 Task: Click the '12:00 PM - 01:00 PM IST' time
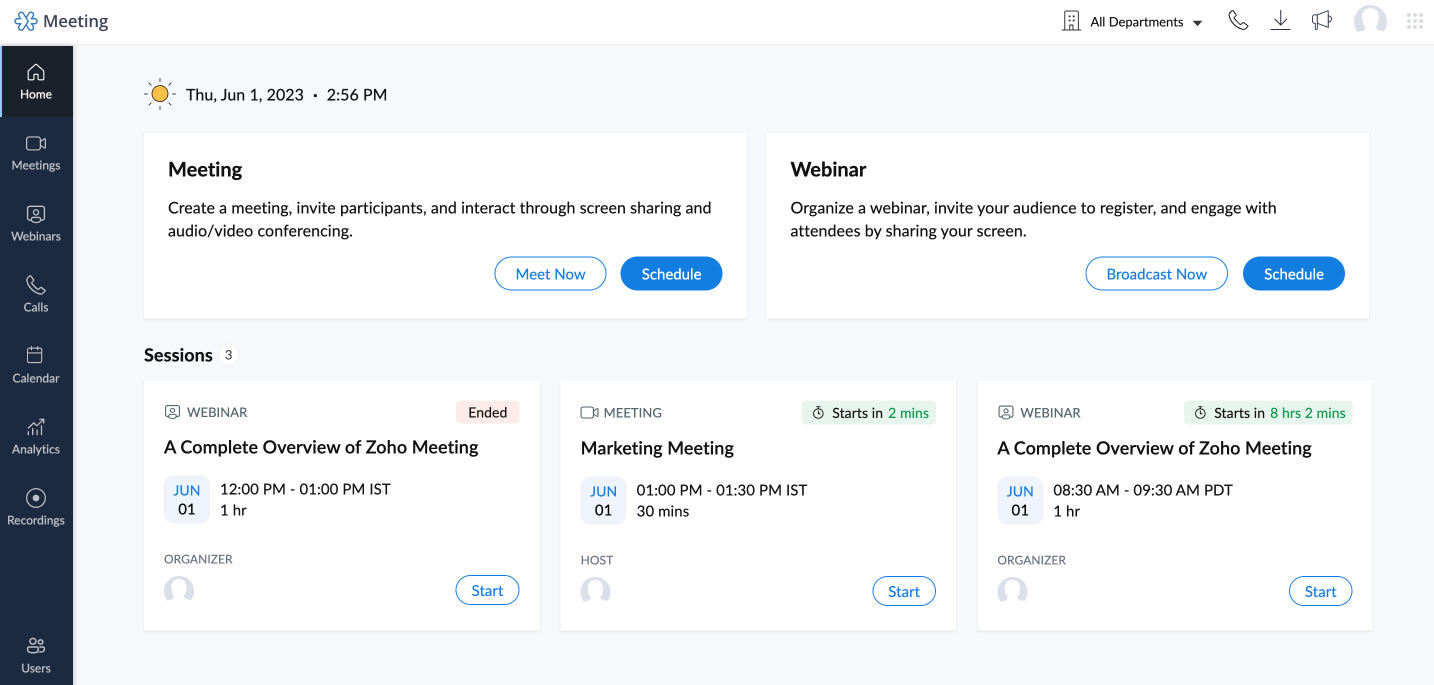coord(305,489)
